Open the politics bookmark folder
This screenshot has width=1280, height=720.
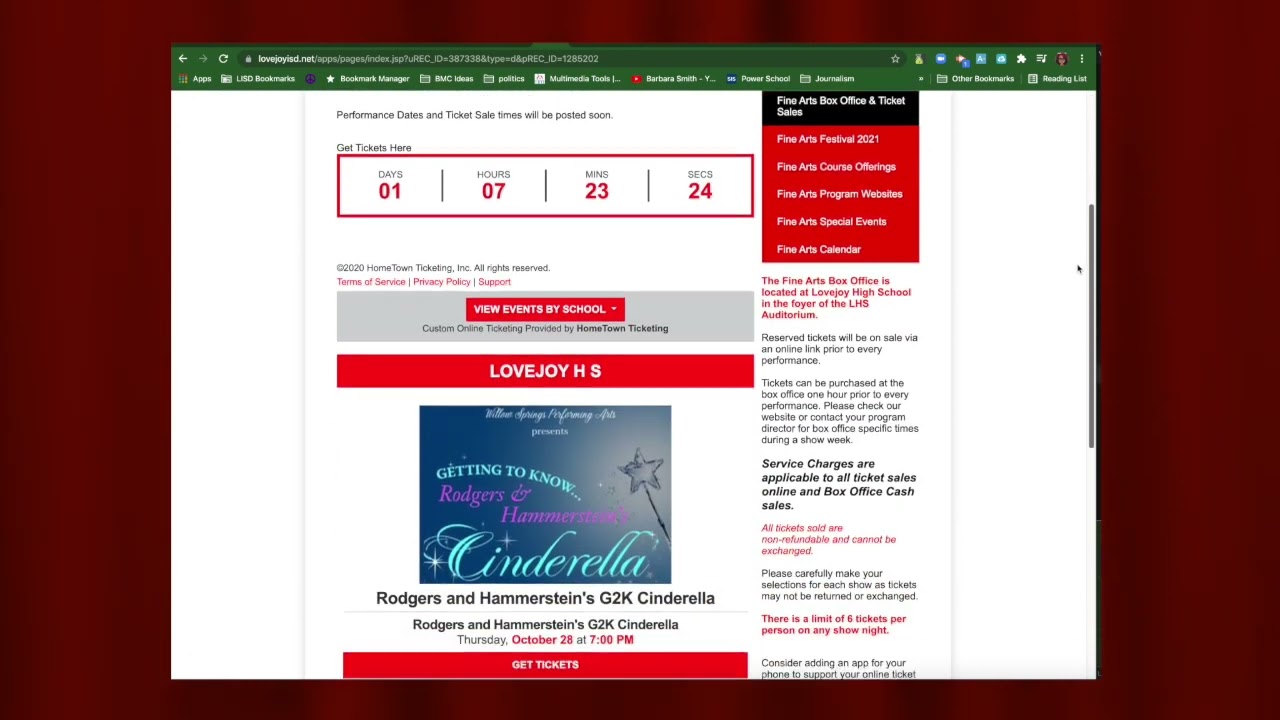point(504,79)
